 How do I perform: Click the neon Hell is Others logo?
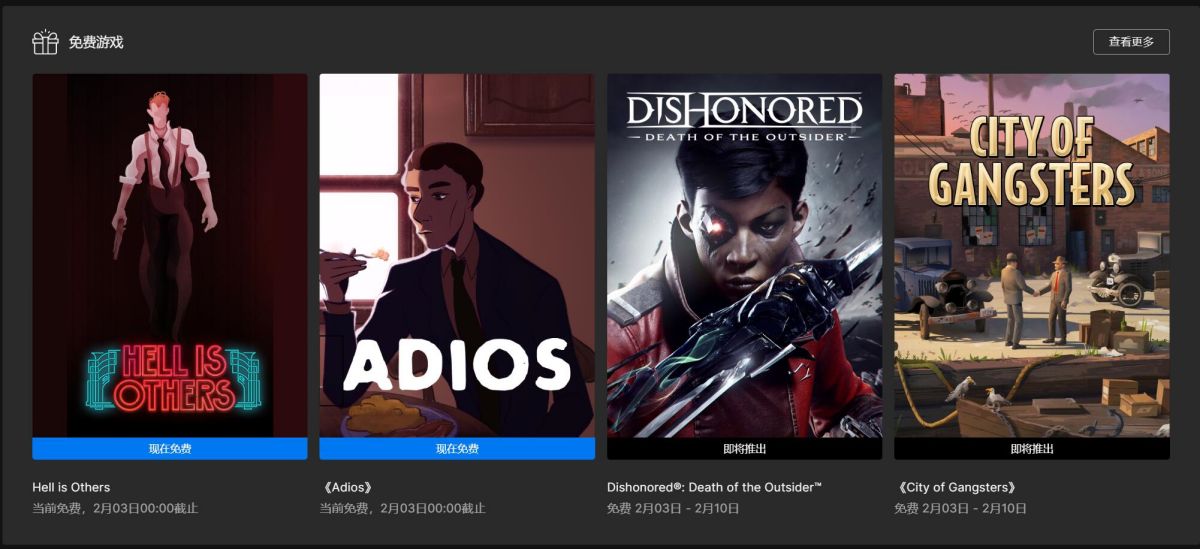(x=172, y=378)
